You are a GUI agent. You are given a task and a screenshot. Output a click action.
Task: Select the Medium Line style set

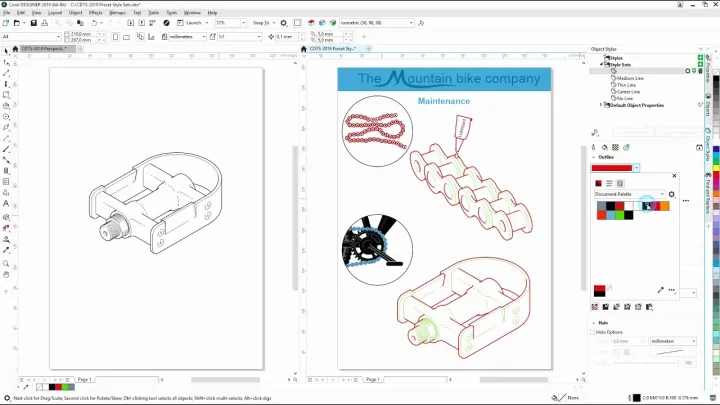point(630,78)
